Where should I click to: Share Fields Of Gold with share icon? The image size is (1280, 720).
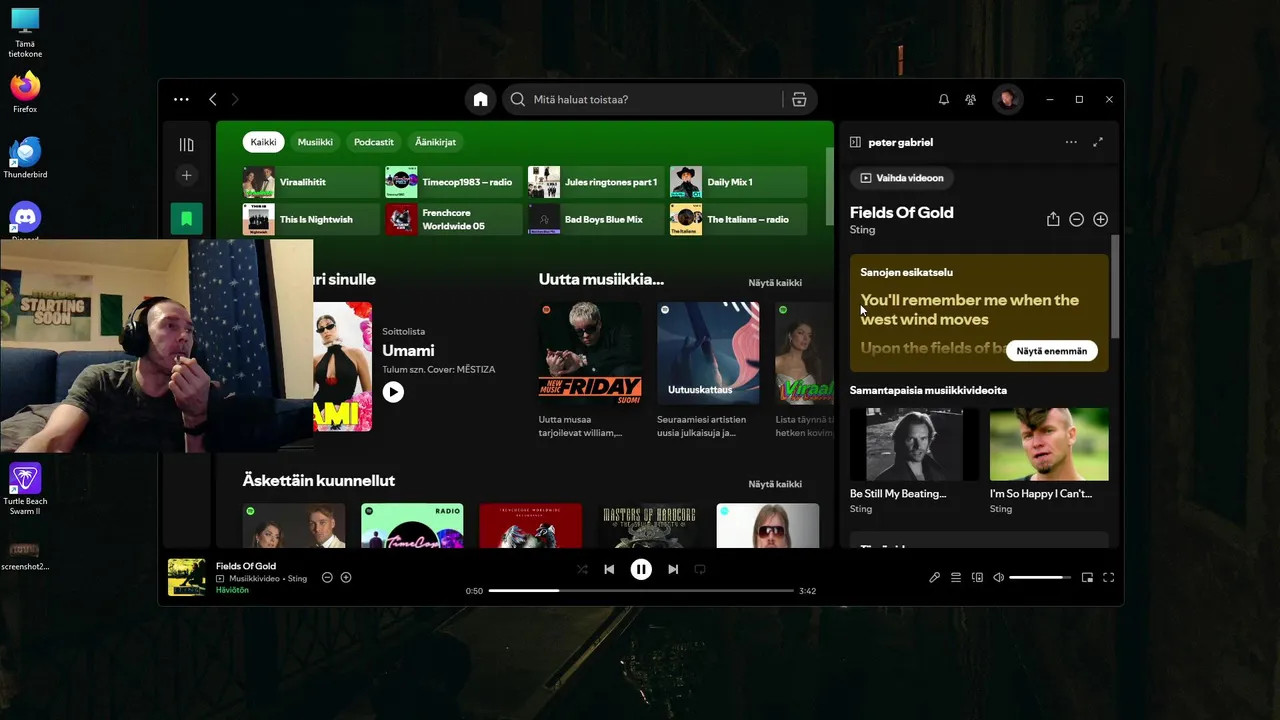click(x=1053, y=219)
